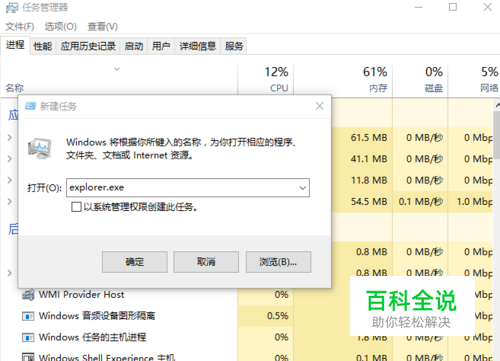Switch to the 服务 tab
Viewport: 500px width, 361px height.
coord(234,46)
